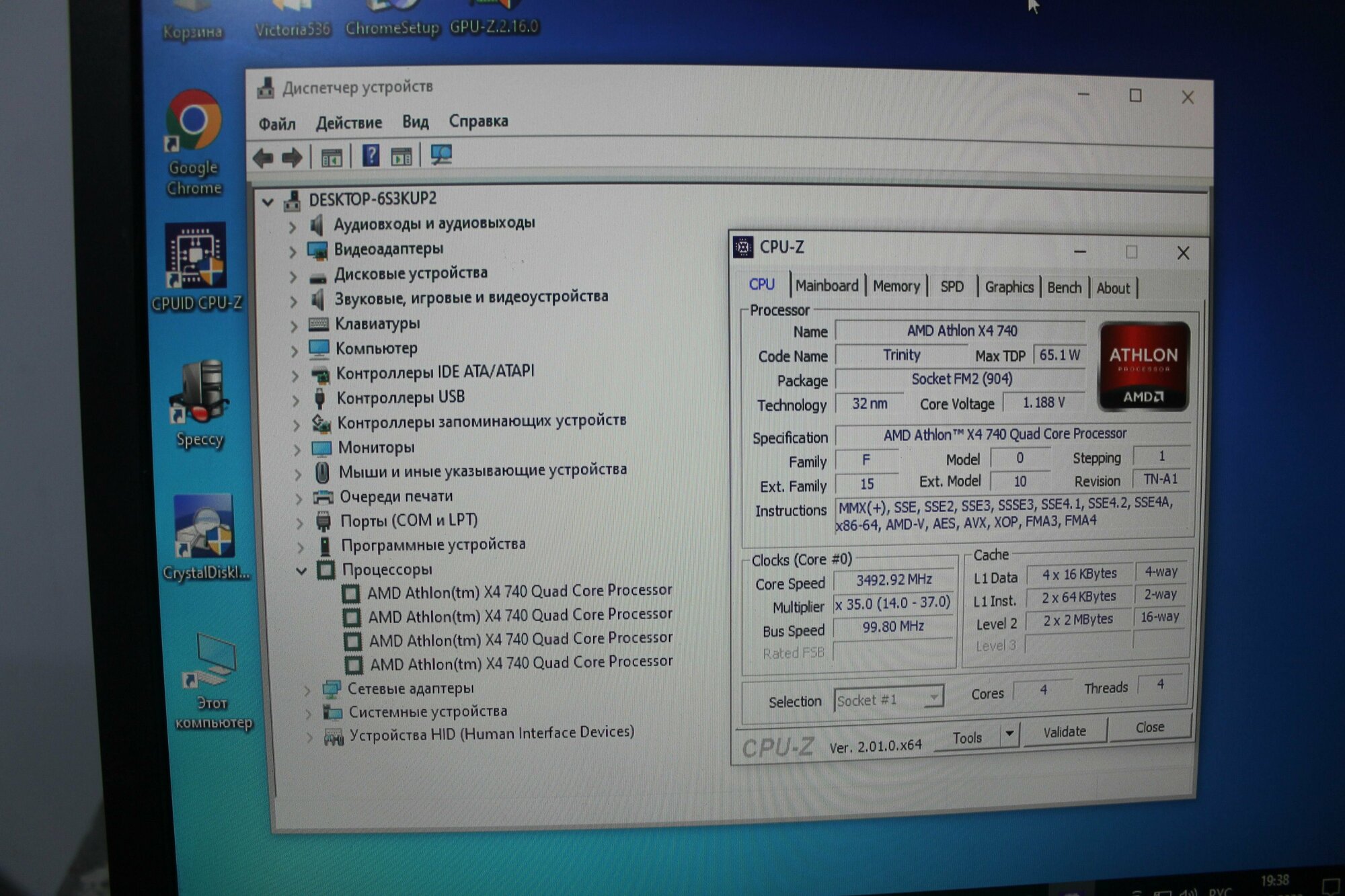1345x896 pixels.
Task: Click the CPU-Z window title icon
Action: [743, 247]
